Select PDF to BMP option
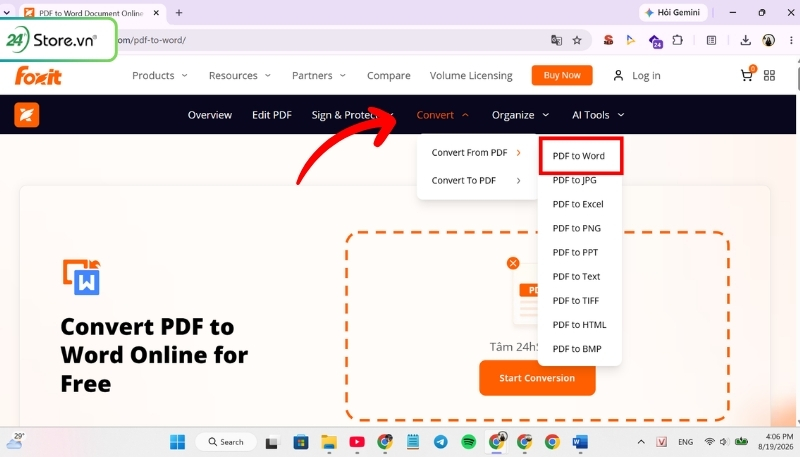 point(577,349)
